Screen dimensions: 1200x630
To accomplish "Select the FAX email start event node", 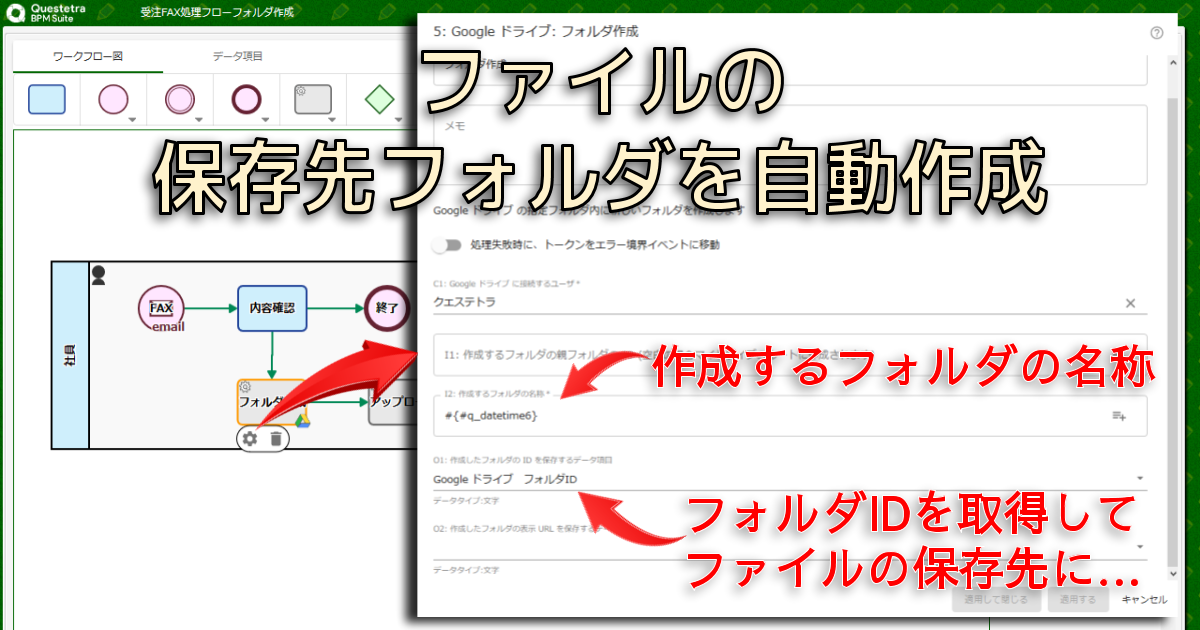I will click(x=162, y=309).
